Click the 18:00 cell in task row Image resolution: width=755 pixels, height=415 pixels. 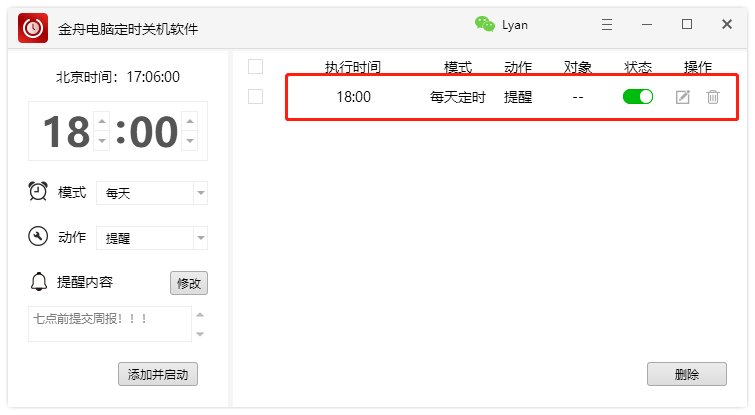point(353,97)
